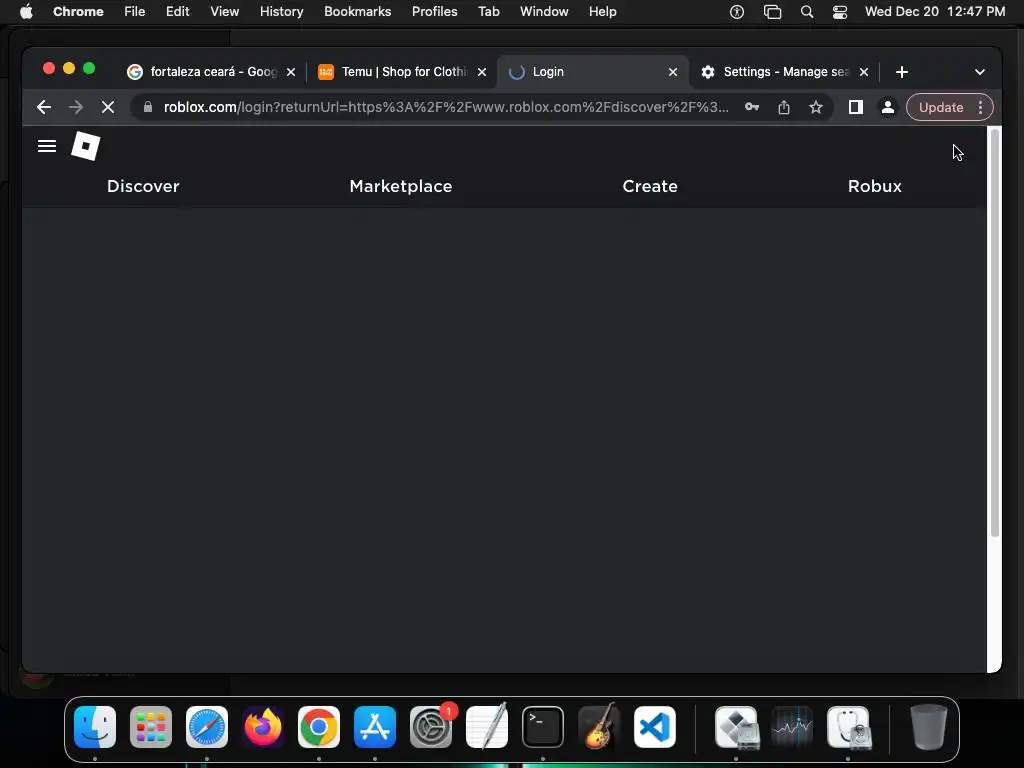The height and width of the screenshot is (768, 1024).
Task: Open Boot Camp Assistant from the Dock
Action: (x=737, y=727)
